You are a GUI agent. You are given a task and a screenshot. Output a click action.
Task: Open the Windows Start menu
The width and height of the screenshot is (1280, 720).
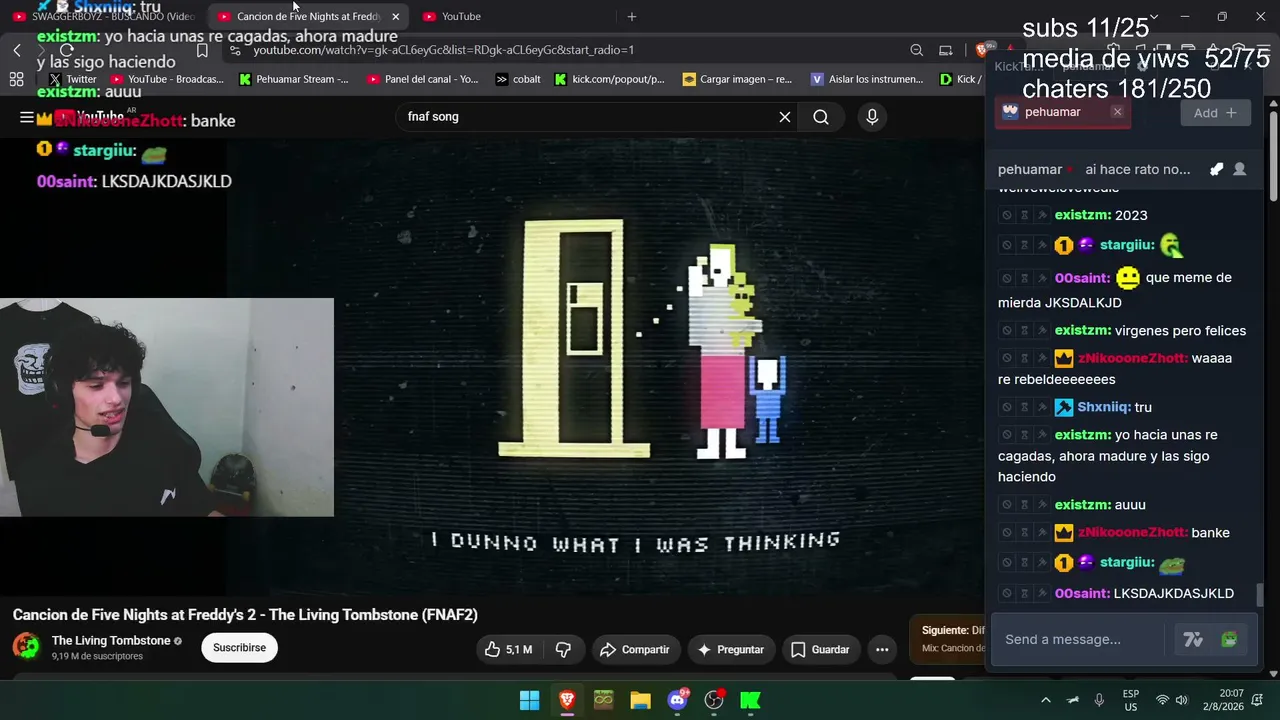coord(530,701)
